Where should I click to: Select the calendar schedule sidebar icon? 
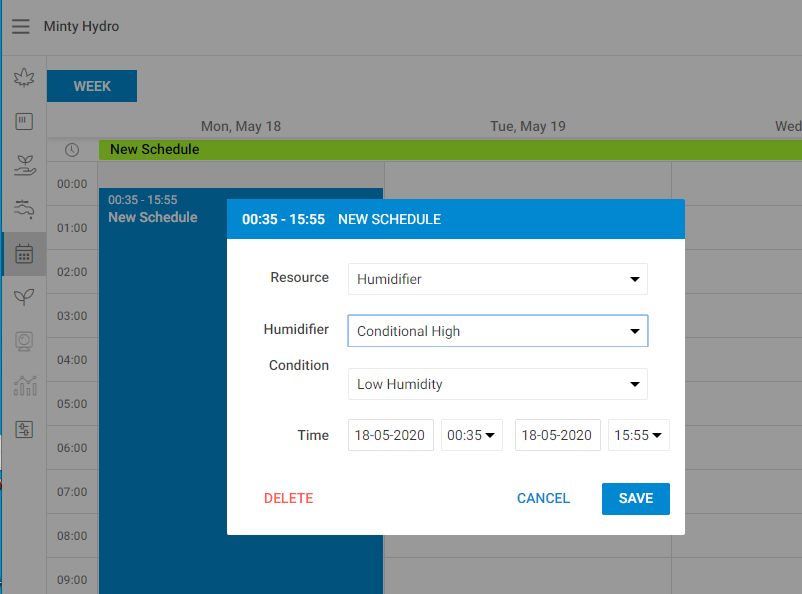click(24, 254)
